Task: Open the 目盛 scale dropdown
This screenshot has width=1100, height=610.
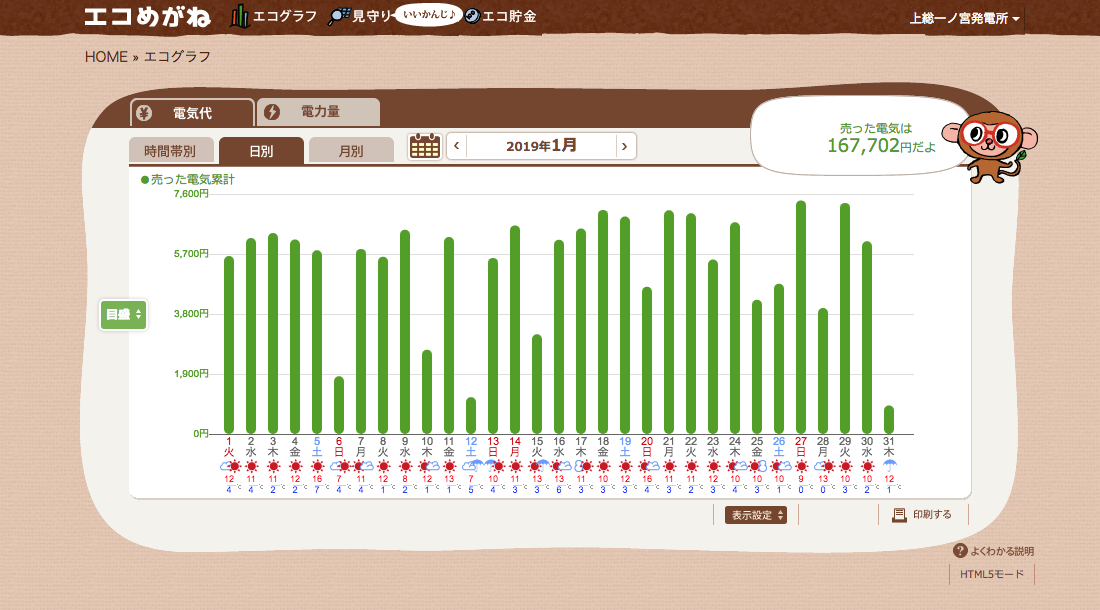Action: [x=123, y=315]
